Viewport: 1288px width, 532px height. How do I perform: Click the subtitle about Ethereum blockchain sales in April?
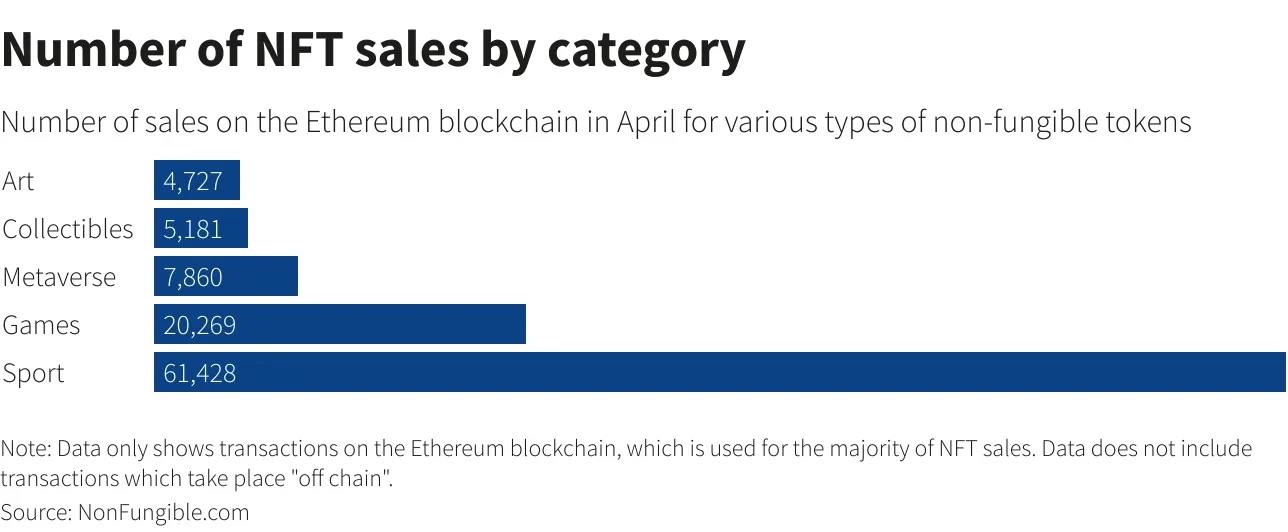[x=596, y=122]
